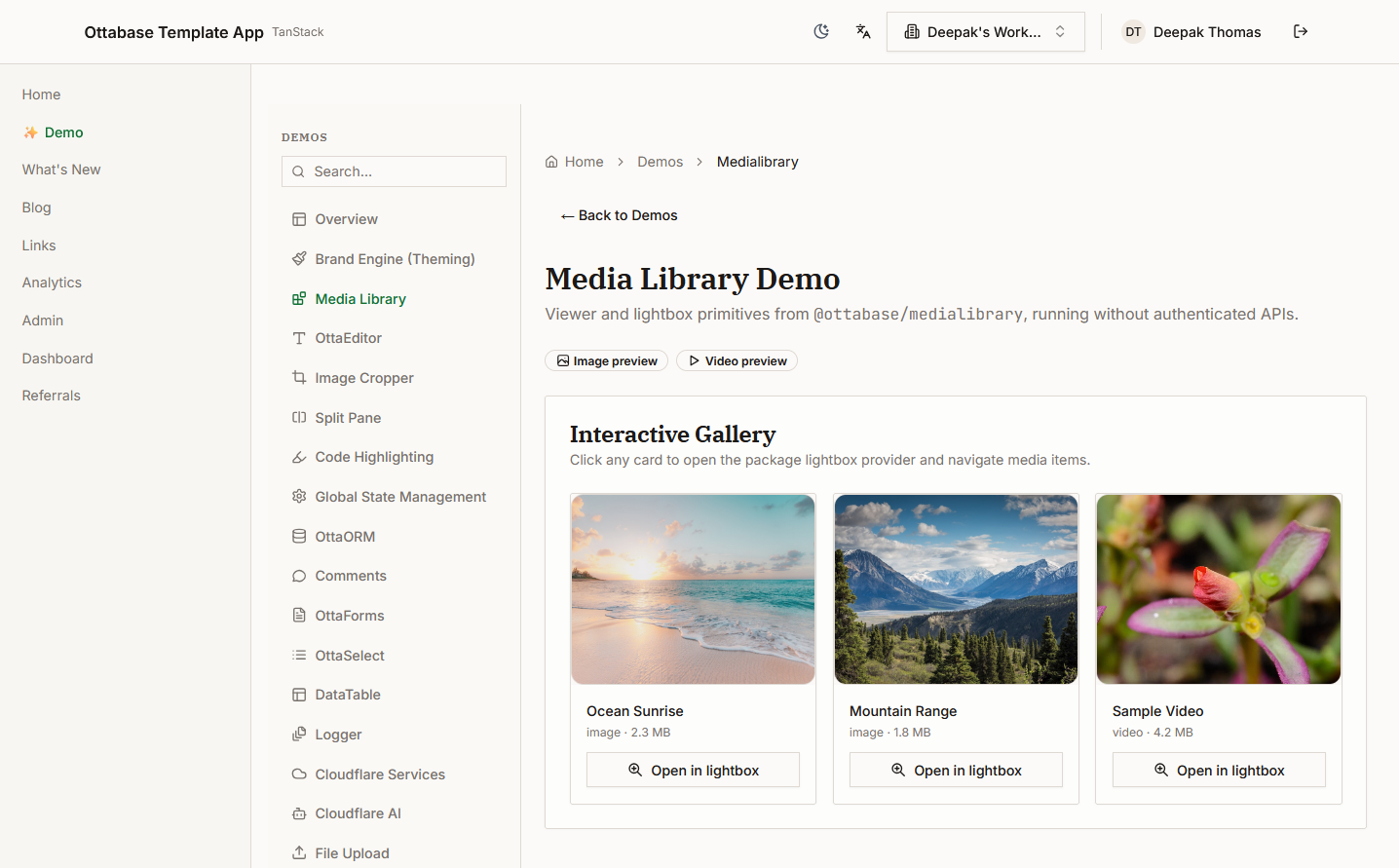This screenshot has width=1399, height=868.
Task: Open the Blog section from the sidebar
Action: coord(36,208)
